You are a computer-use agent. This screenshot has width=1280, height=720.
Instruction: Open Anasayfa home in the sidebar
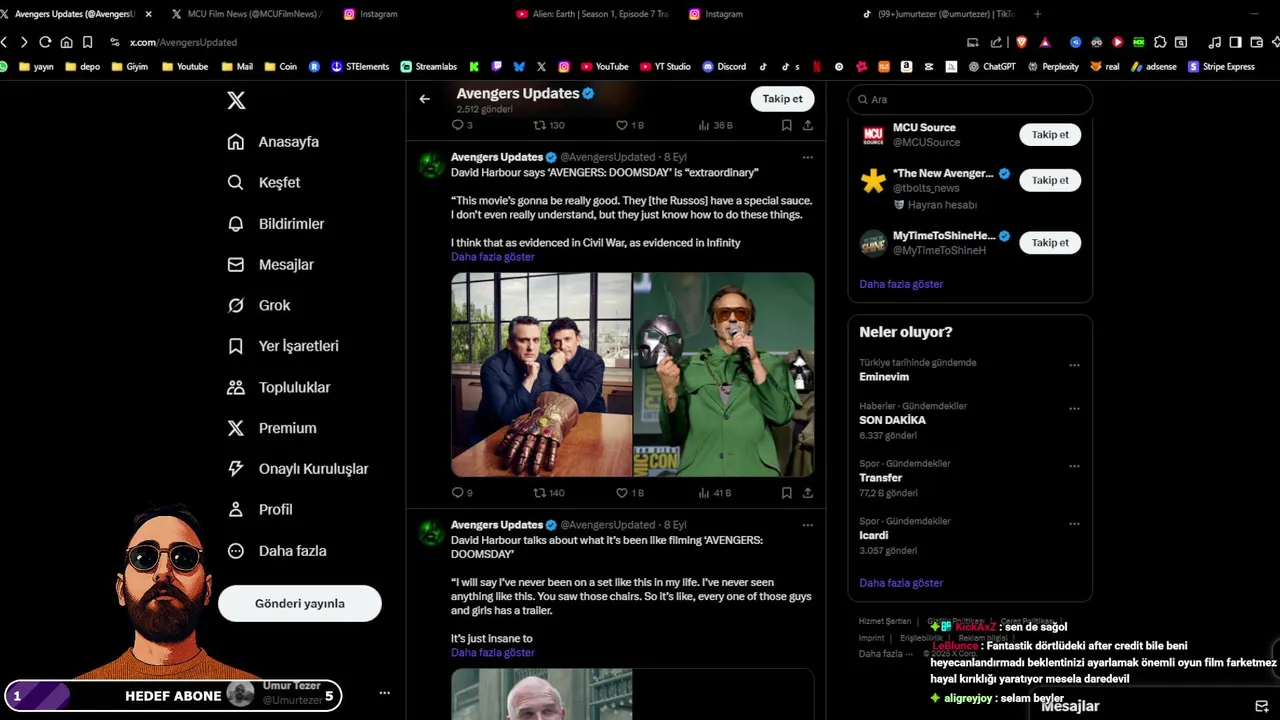[x=273, y=142]
